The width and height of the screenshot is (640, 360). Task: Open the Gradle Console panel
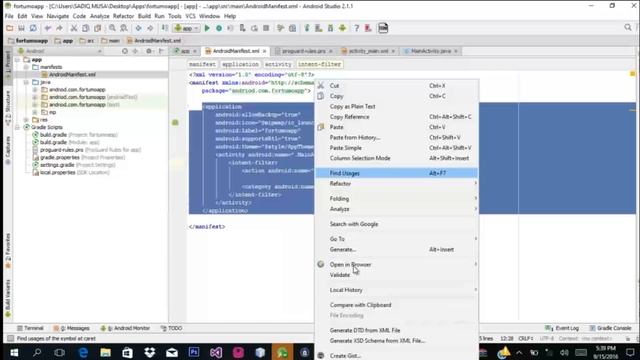coord(611,328)
